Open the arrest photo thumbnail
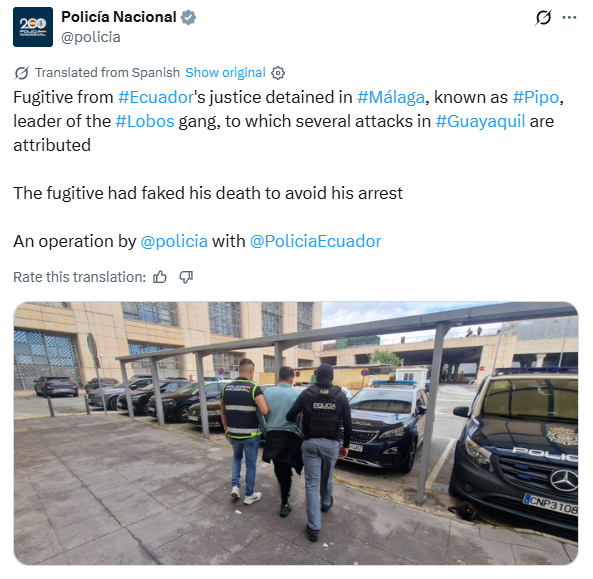The height and width of the screenshot is (579, 593). click(x=296, y=433)
